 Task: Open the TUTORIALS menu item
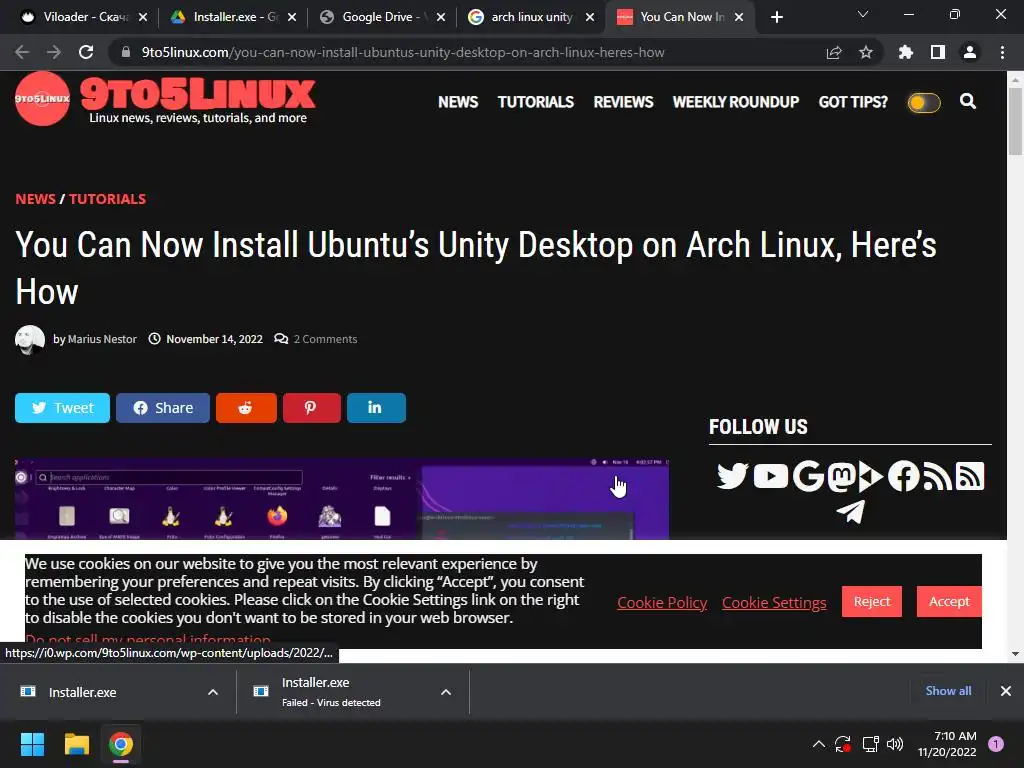[536, 102]
